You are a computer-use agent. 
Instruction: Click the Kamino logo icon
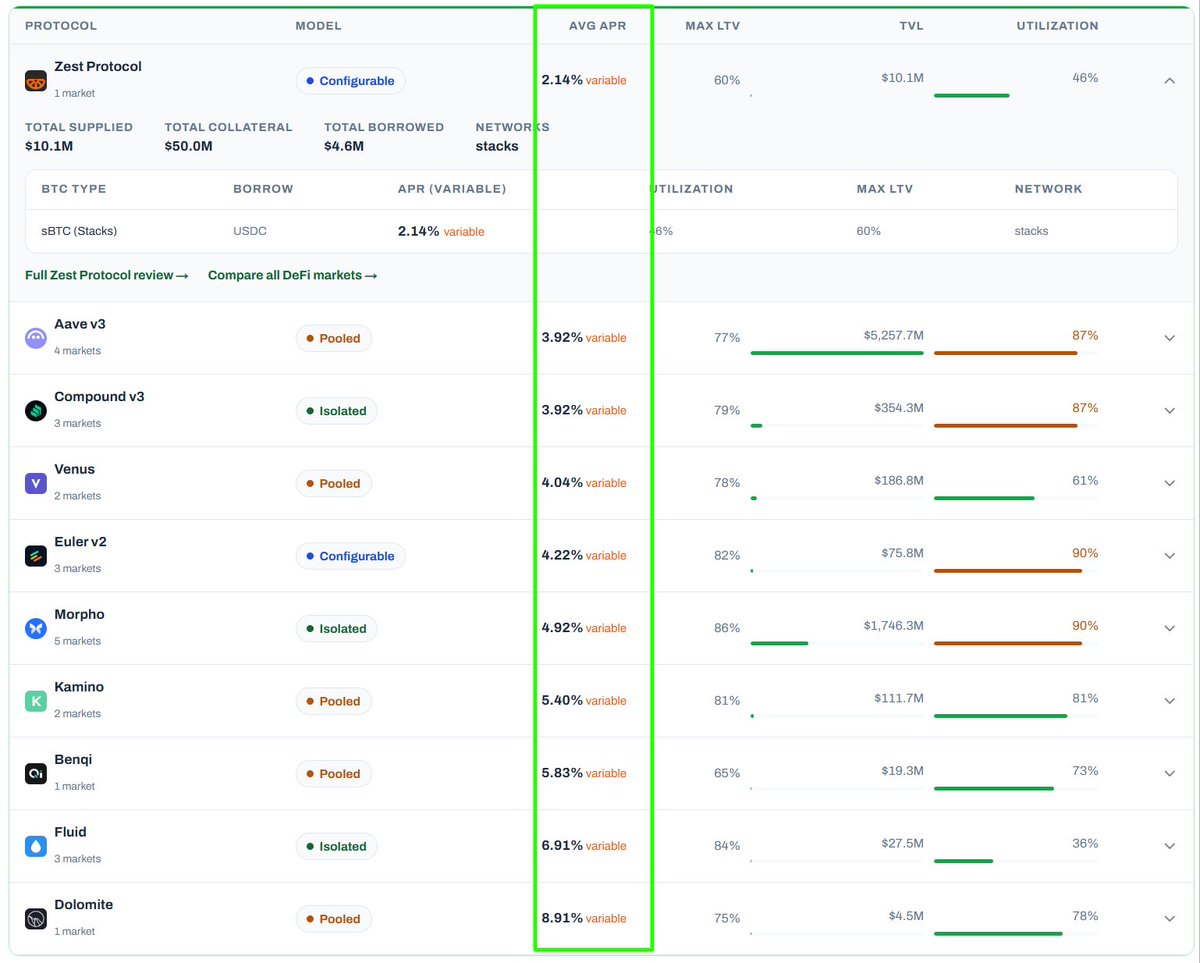click(x=36, y=701)
